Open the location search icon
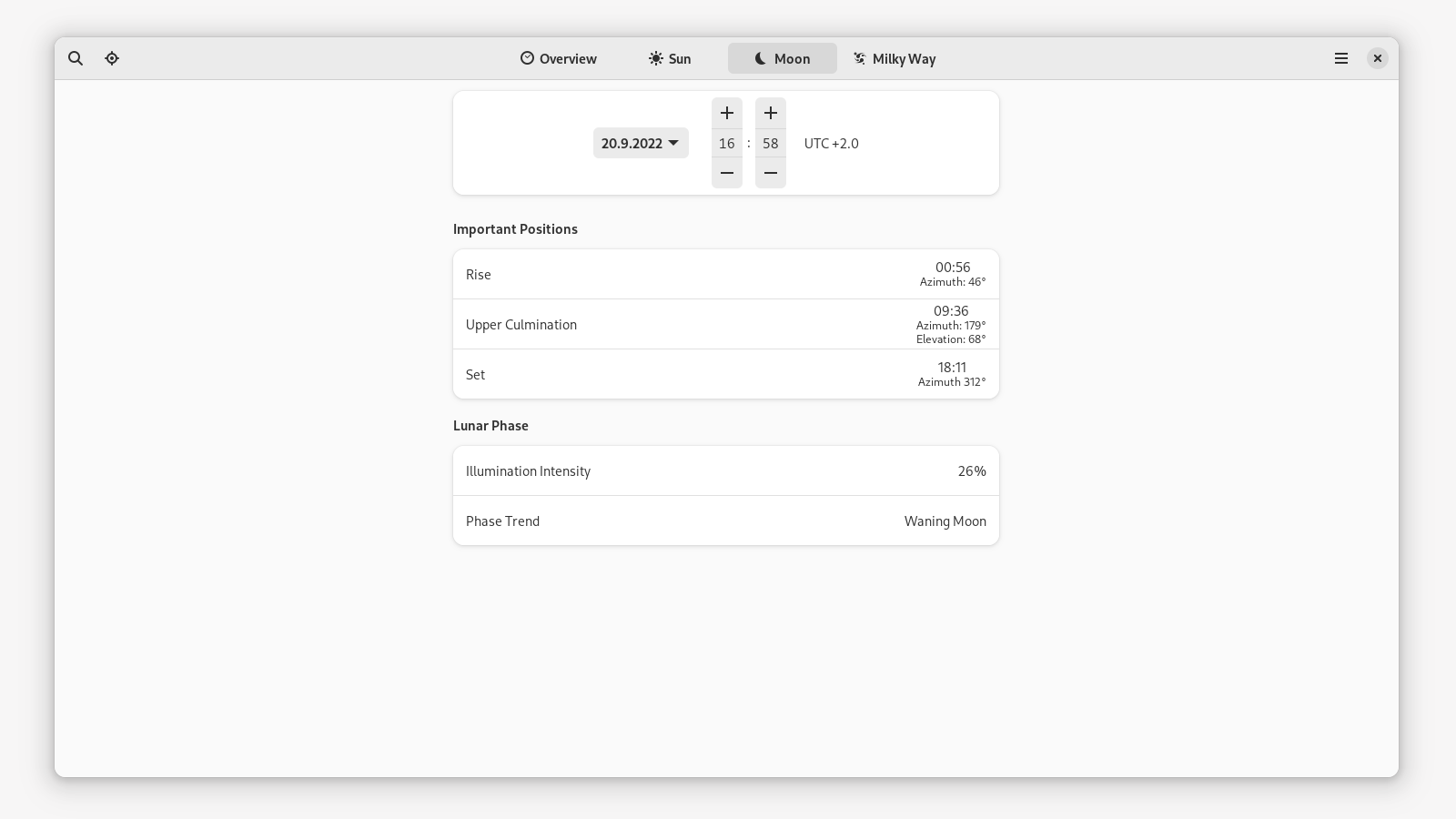Screen dimensions: 1456x819 [x=76, y=58]
